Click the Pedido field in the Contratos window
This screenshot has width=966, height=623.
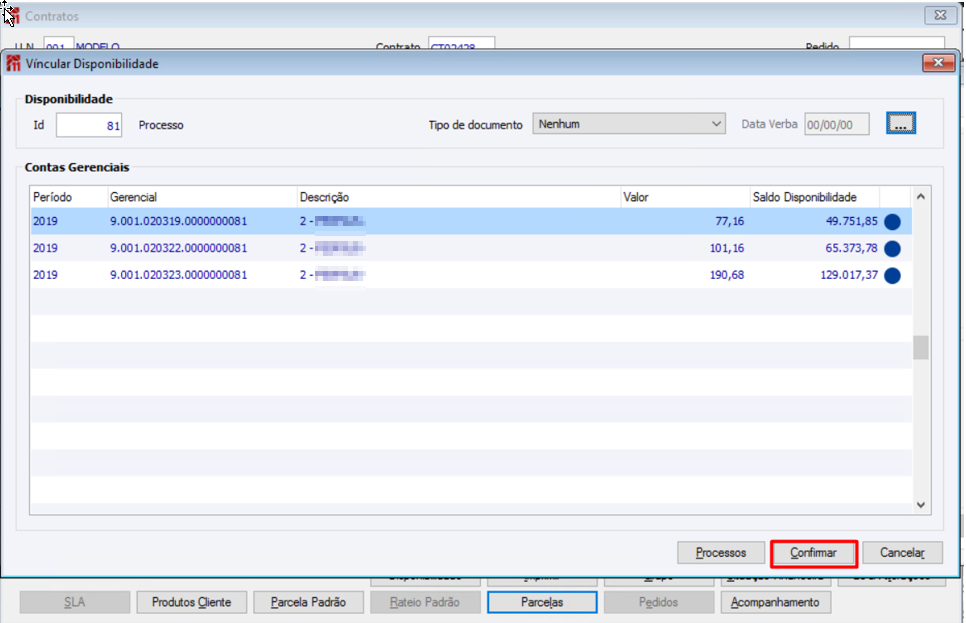pos(896,44)
